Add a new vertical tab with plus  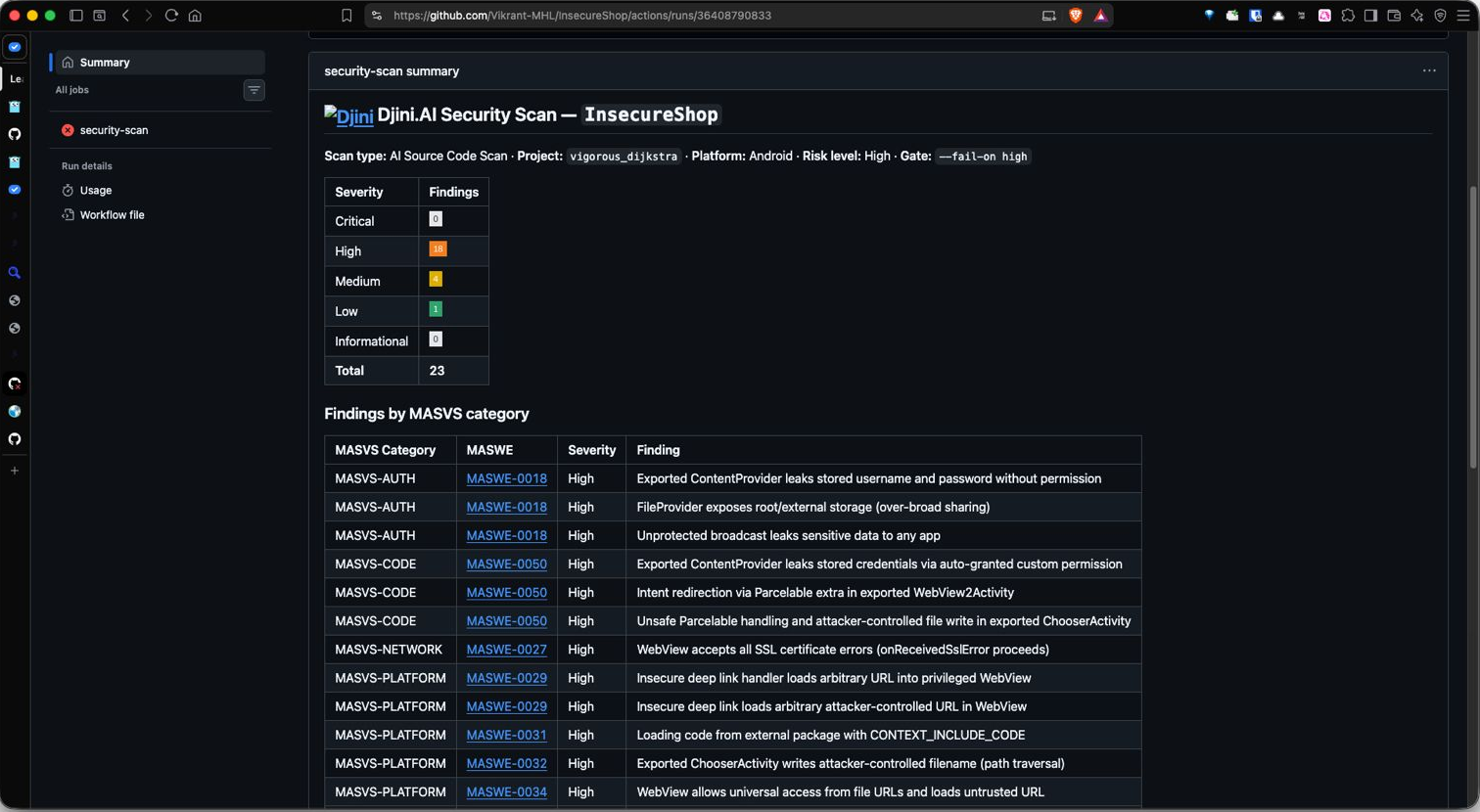click(x=15, y=471)
